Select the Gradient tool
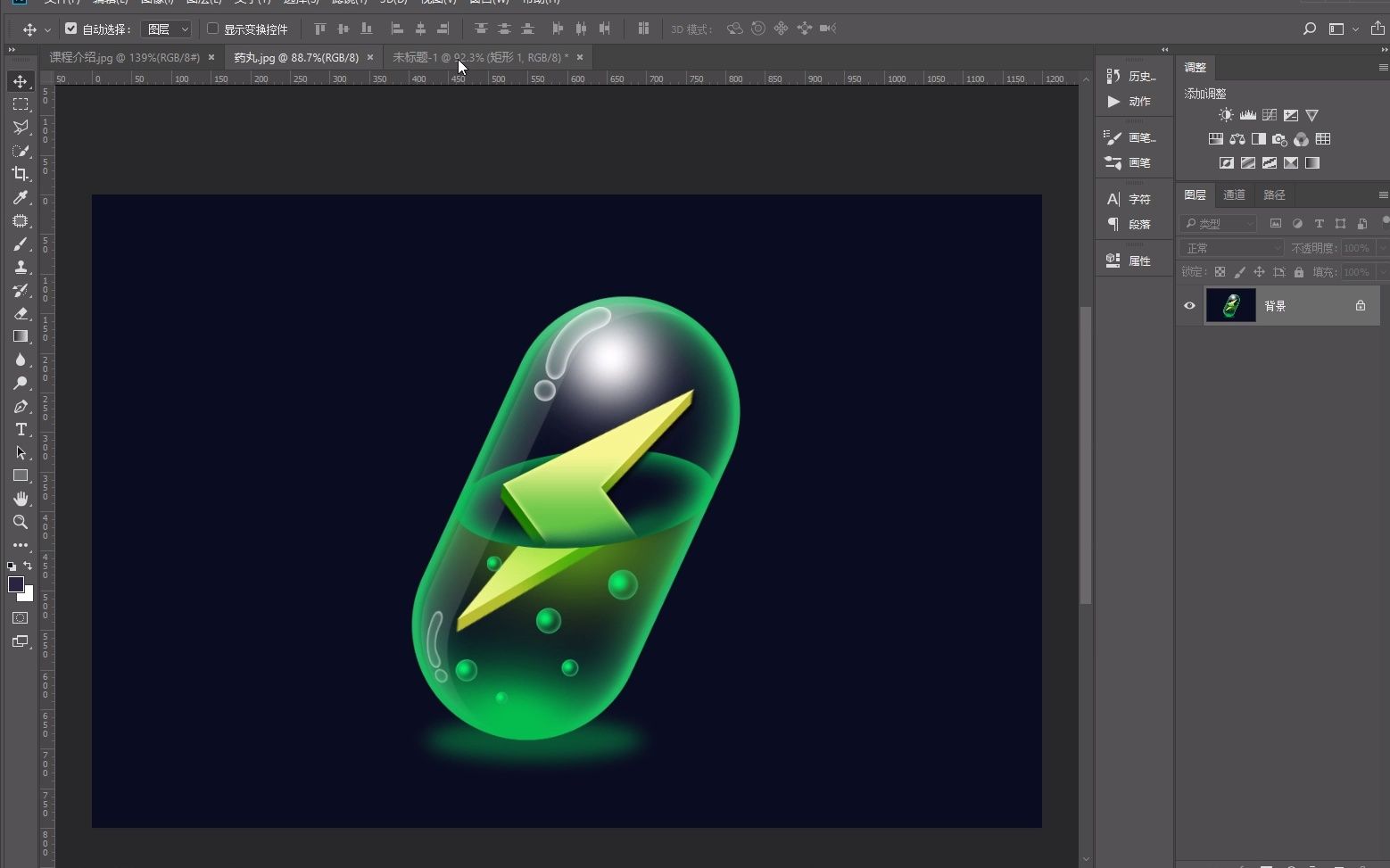This screenshot has height=868, width=1390. (20, 336)
